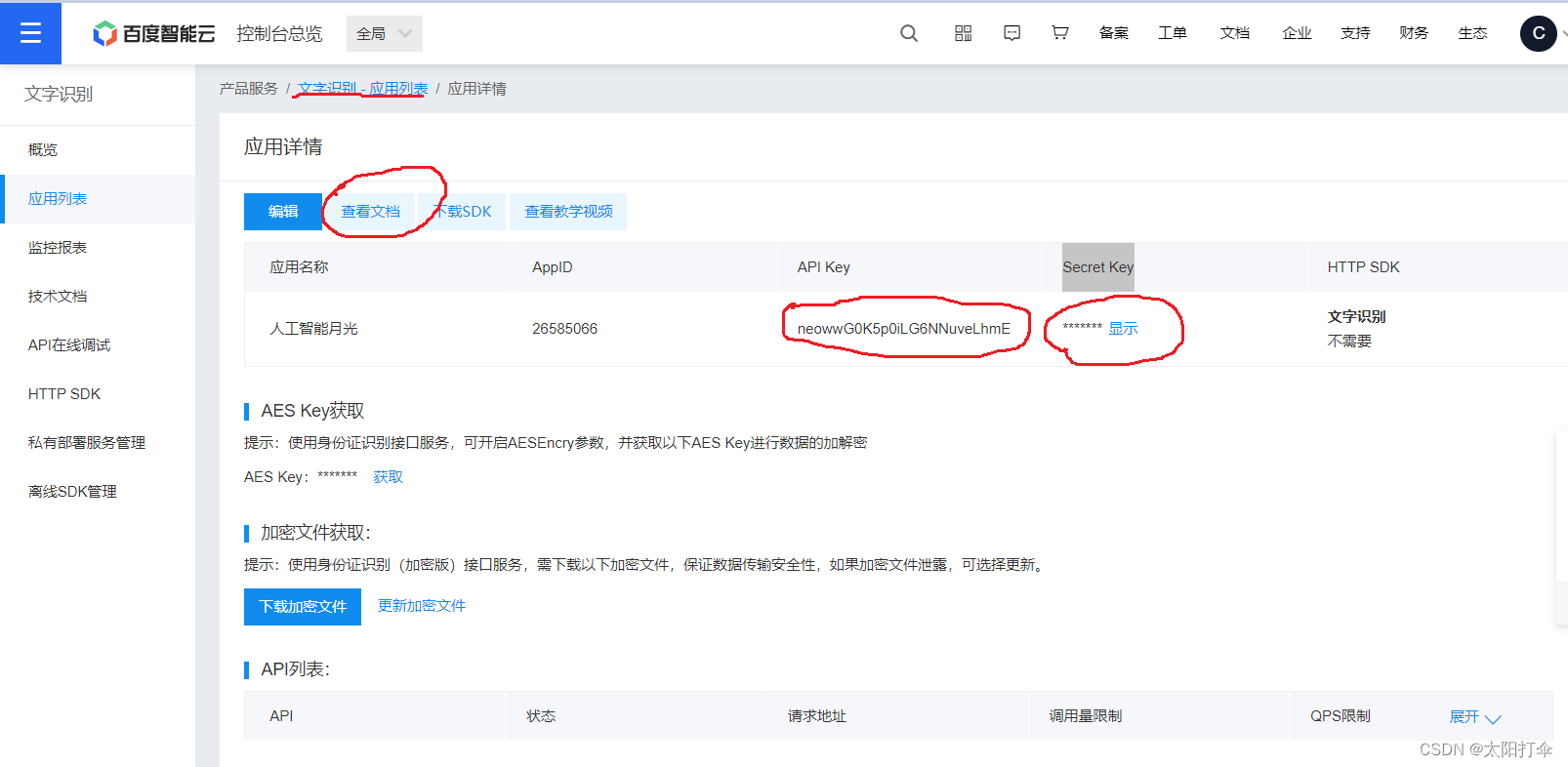Click the 下载加密文件 button

[x=303, y=607]
